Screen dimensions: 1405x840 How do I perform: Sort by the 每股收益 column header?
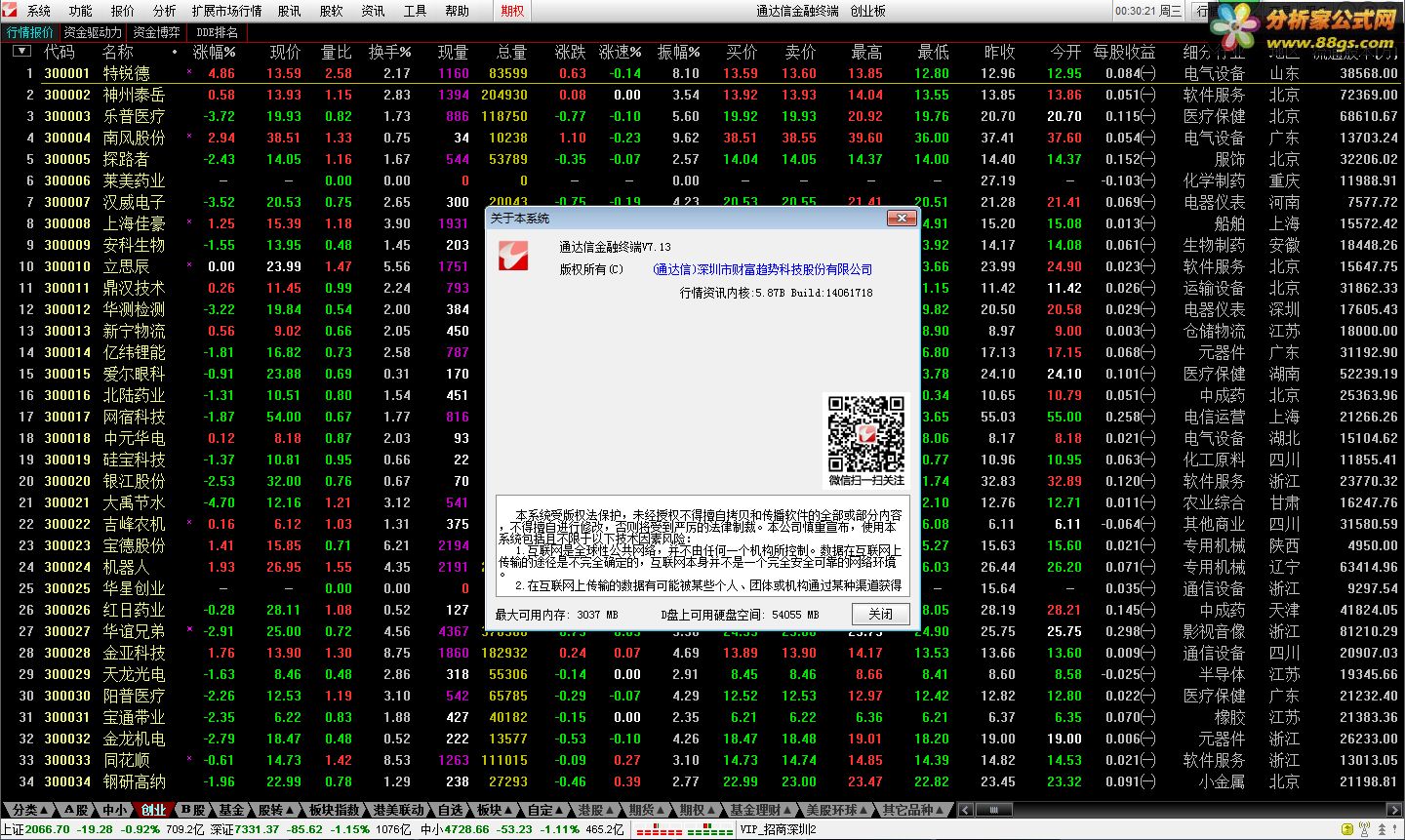tap(1124, 52)
